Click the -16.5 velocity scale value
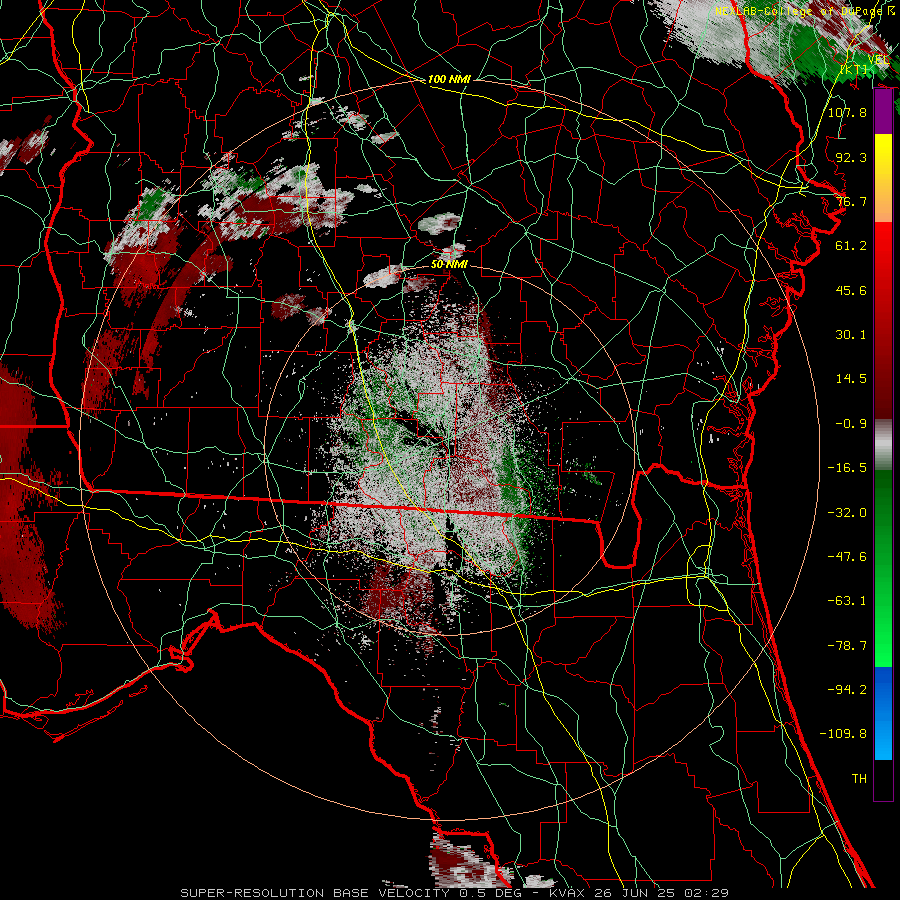The image size is (900, 900). [x=847, y=468]
